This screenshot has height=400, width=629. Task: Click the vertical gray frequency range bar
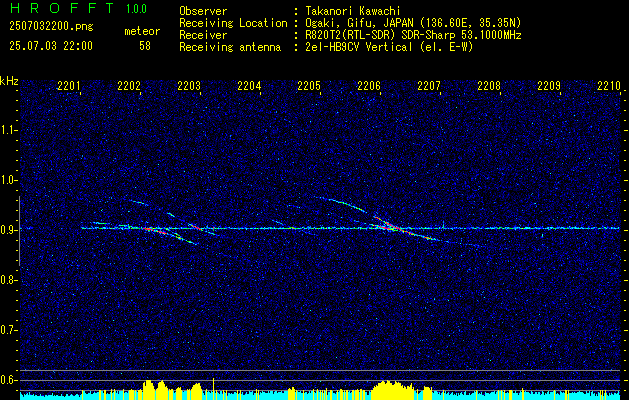(19, 231)
